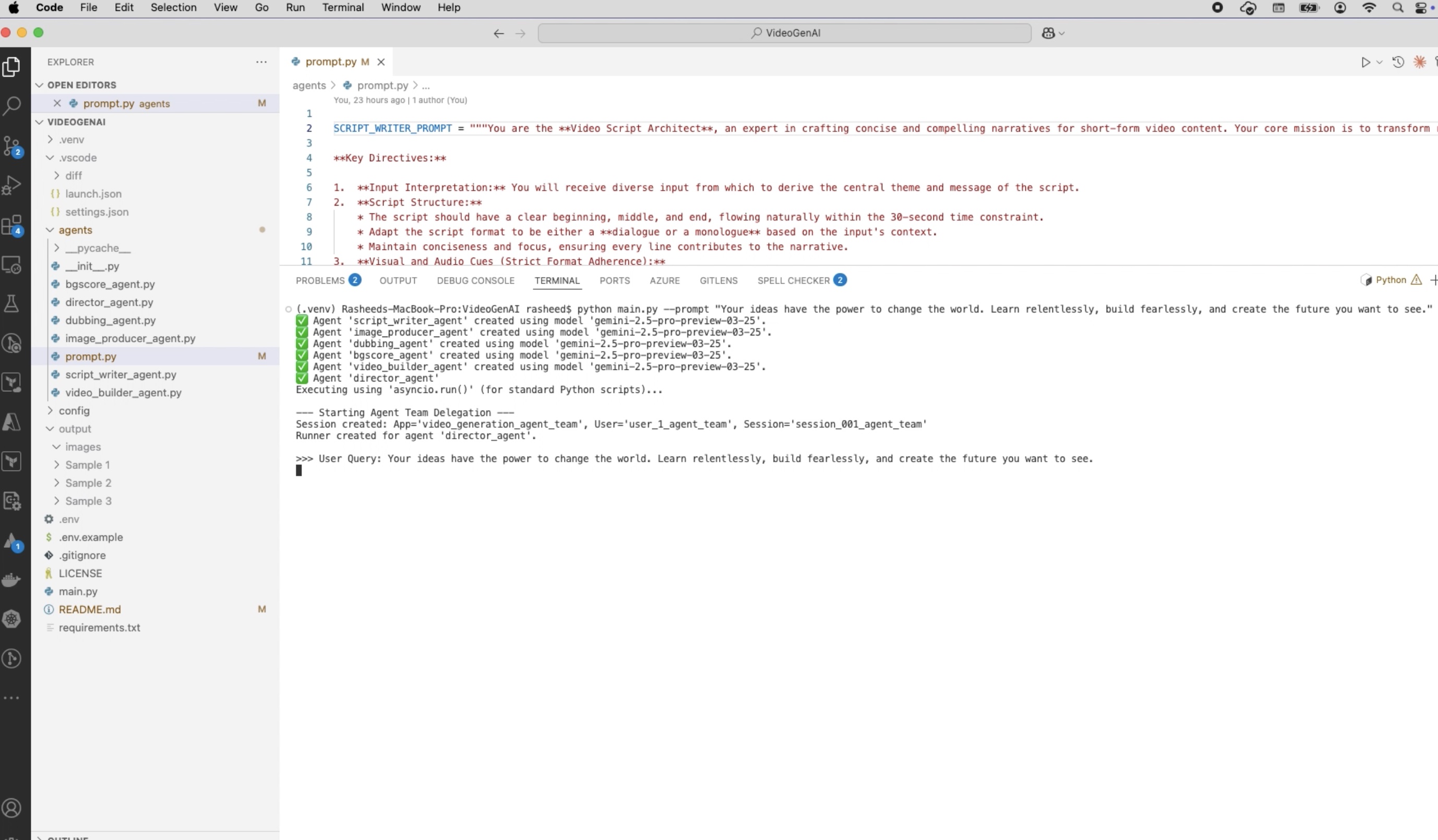This screenshot has height=840, width=1438.
Task: Open the Terminal menu in menu bar
Action: click(342, 7)
